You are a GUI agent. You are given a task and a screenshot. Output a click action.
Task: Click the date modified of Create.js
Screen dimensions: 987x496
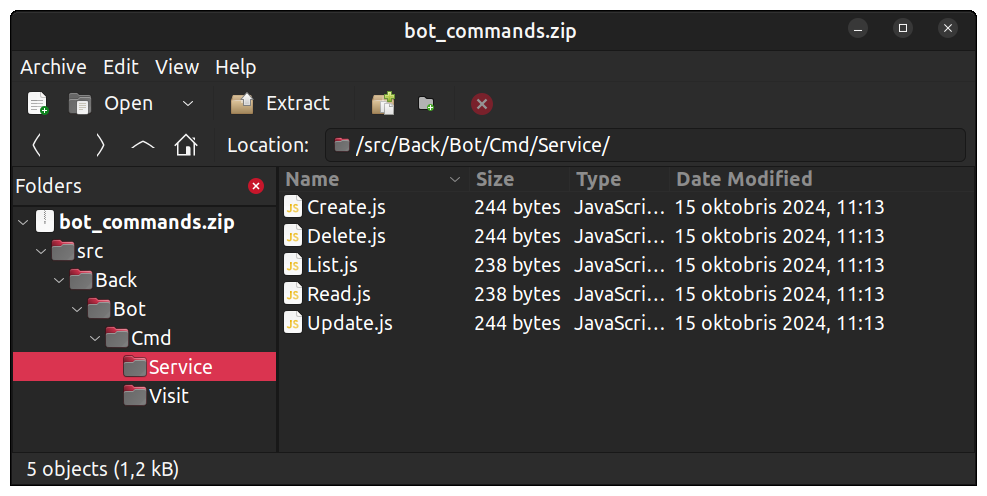779,207
